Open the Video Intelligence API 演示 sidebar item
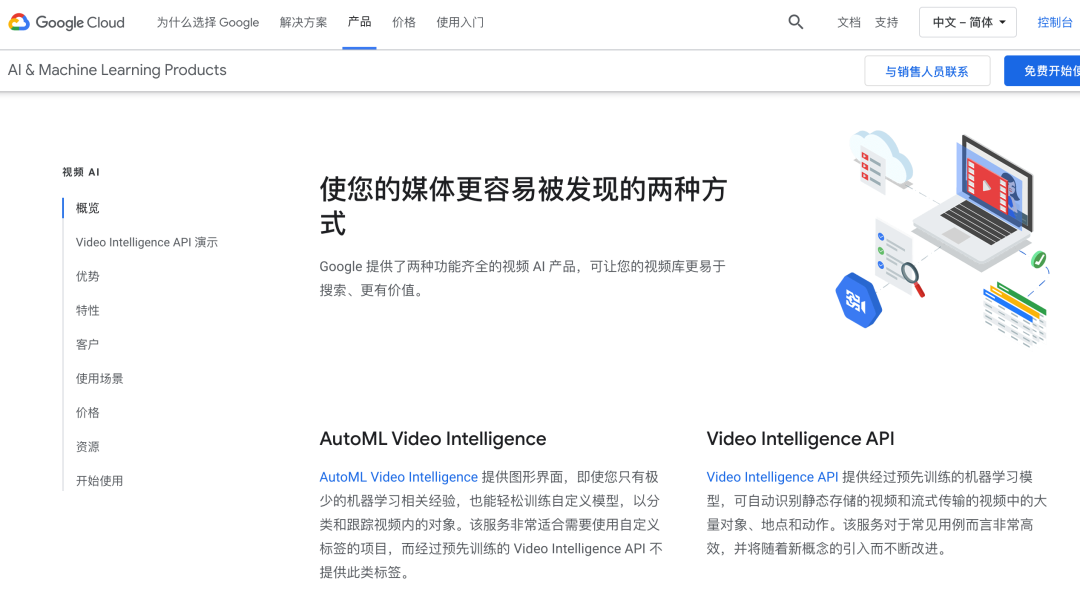Viewport: 1080px width, 595px height. (x=147, y=242)
